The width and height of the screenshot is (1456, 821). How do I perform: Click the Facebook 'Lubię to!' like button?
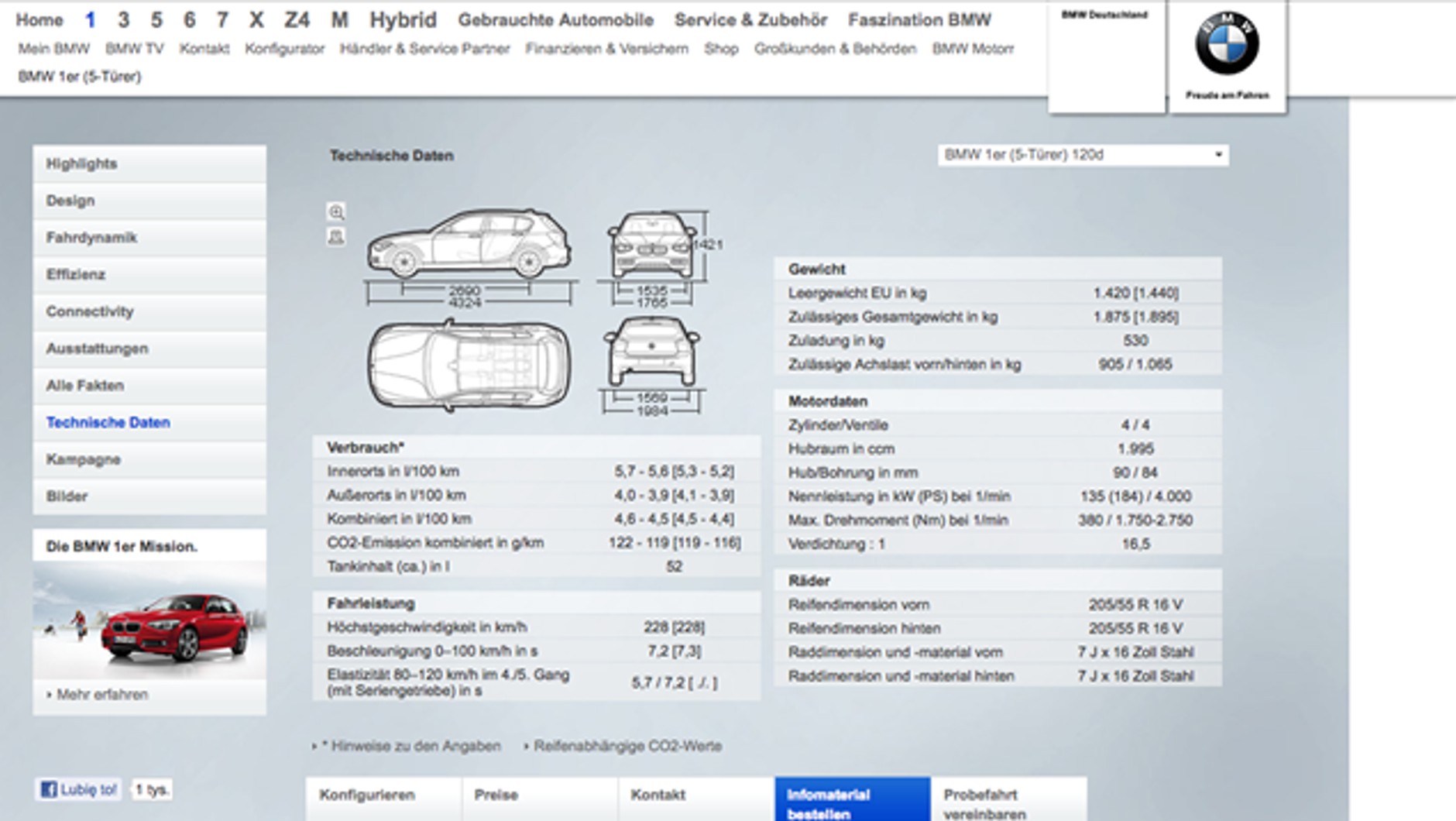coord(79,789)
